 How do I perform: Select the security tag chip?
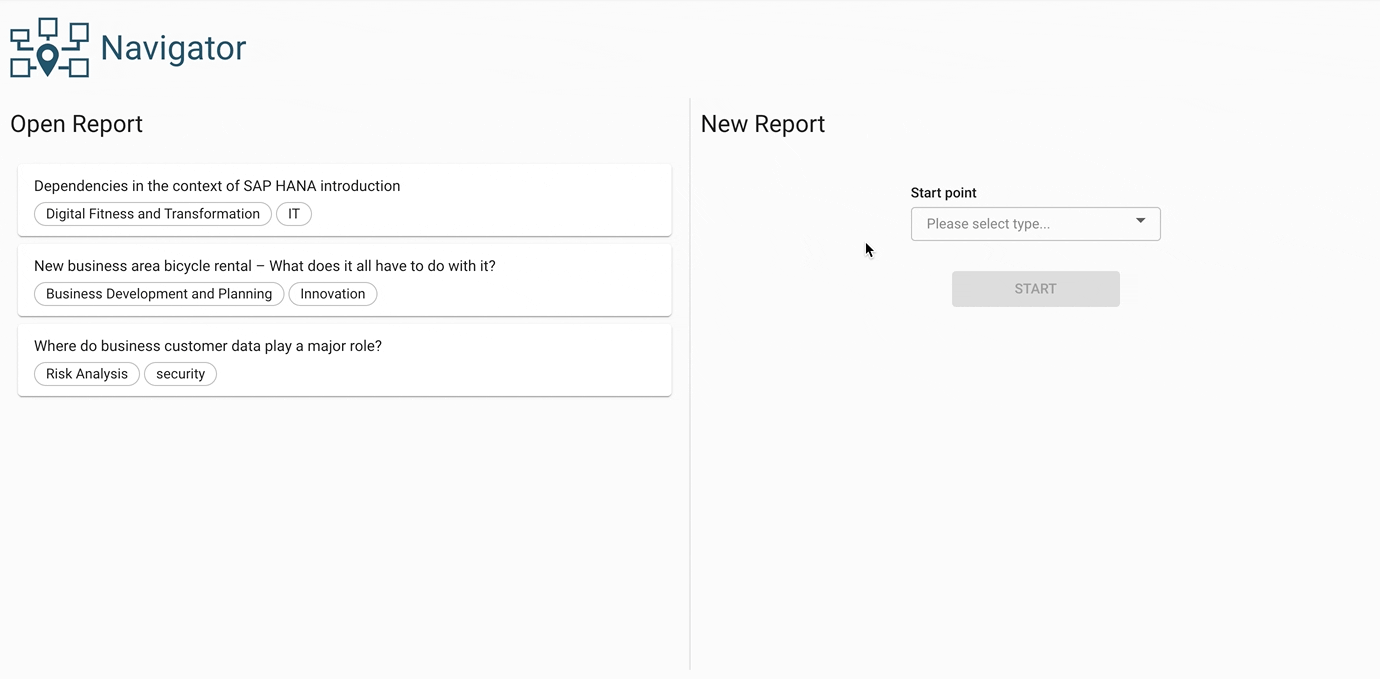pos(180,374)
